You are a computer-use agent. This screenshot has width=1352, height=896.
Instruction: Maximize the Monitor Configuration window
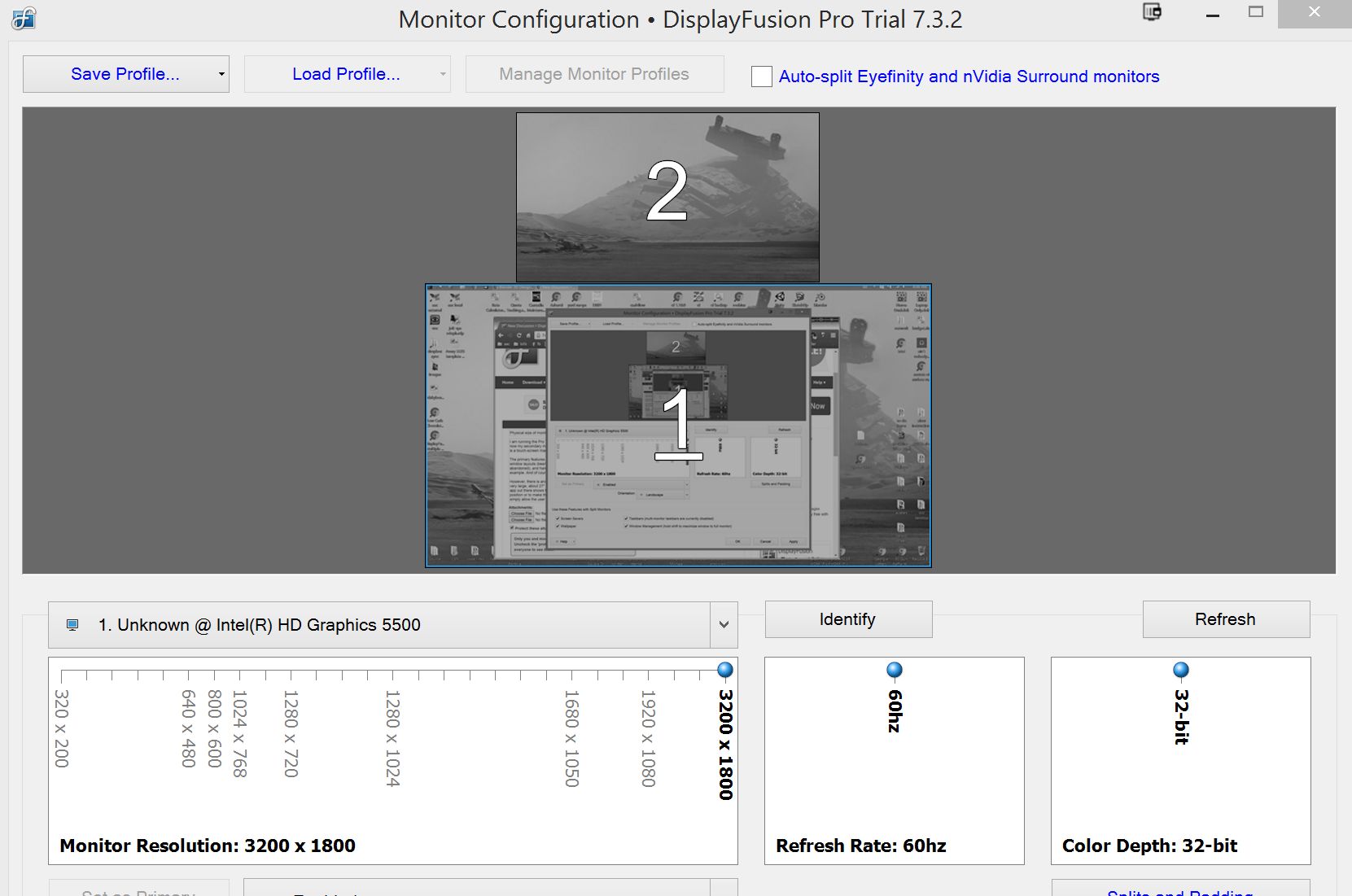point(1256,12)
